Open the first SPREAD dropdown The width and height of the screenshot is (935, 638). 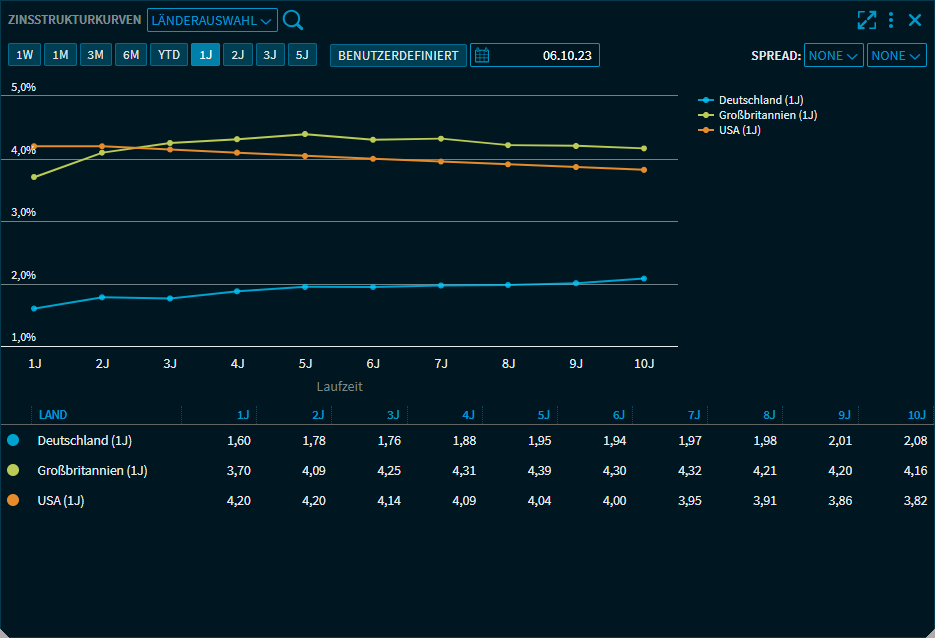[833, 56]
